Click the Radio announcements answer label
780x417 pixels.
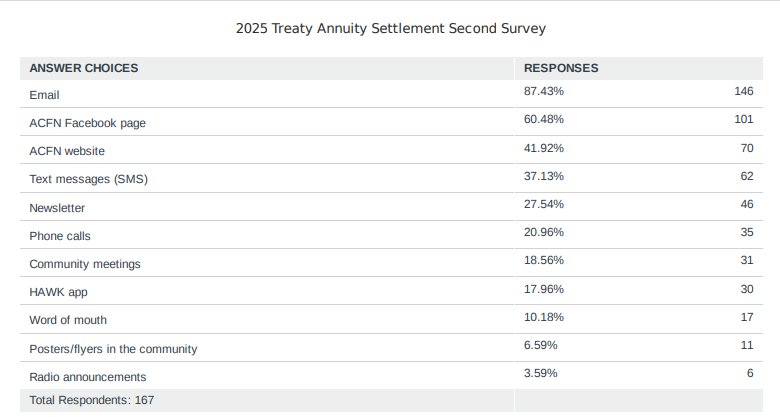(88, 377)
